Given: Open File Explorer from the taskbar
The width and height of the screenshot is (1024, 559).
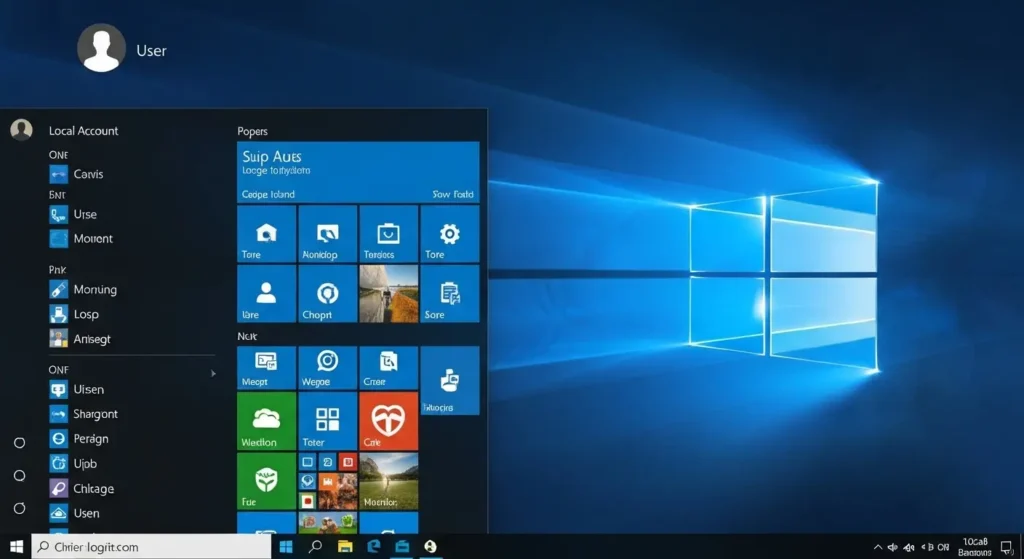Looking at the screenshot, I should [x=345, y=547].
